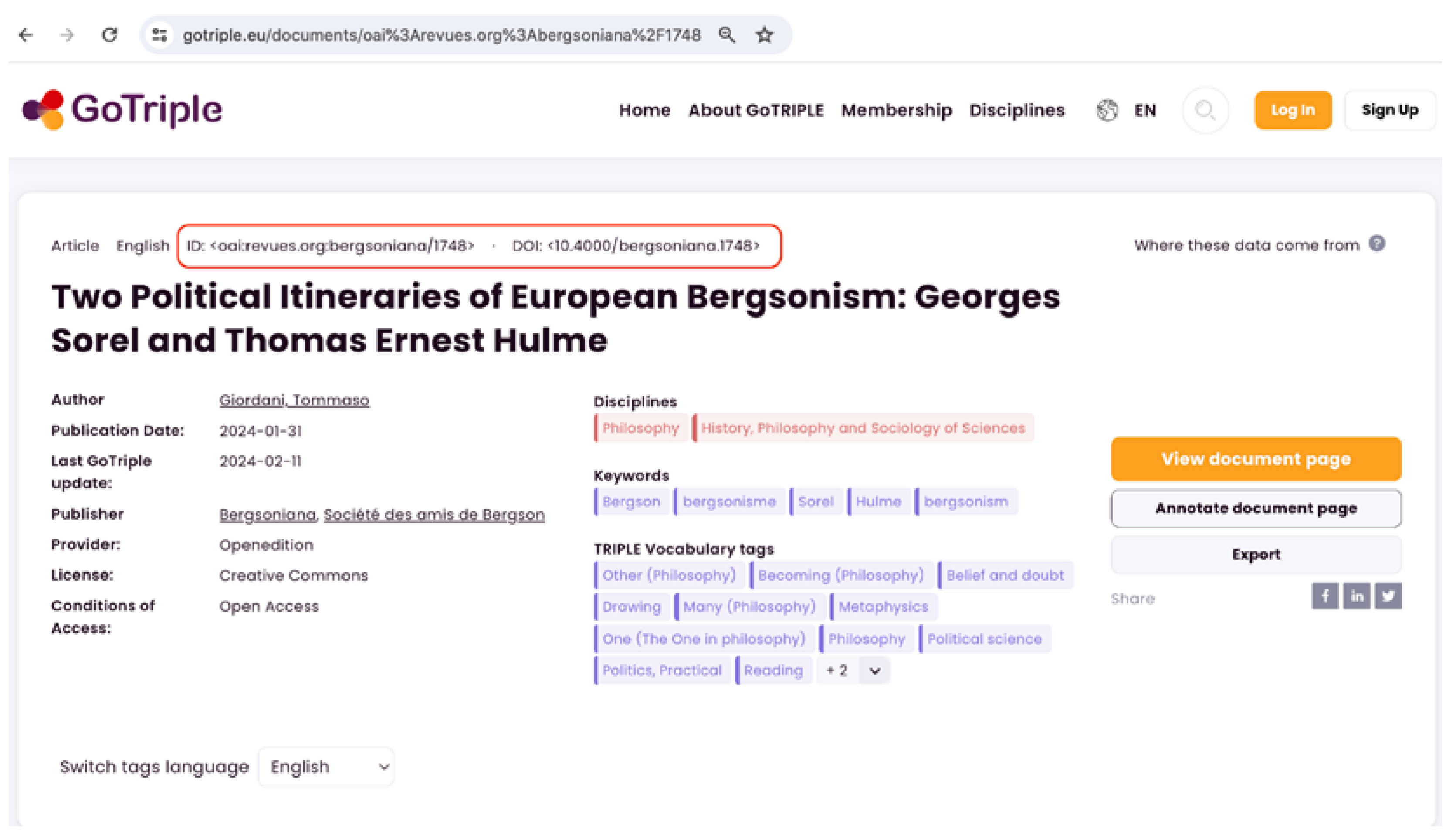This screenshot has height=840, width=1456.
Task: Share the document on Twitter
Action: (1388, 596)
